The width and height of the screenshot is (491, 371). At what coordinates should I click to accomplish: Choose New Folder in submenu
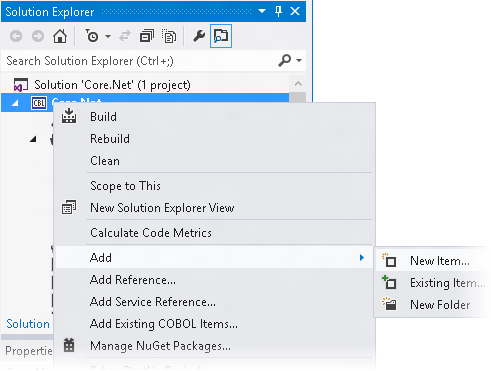[433, 305]
